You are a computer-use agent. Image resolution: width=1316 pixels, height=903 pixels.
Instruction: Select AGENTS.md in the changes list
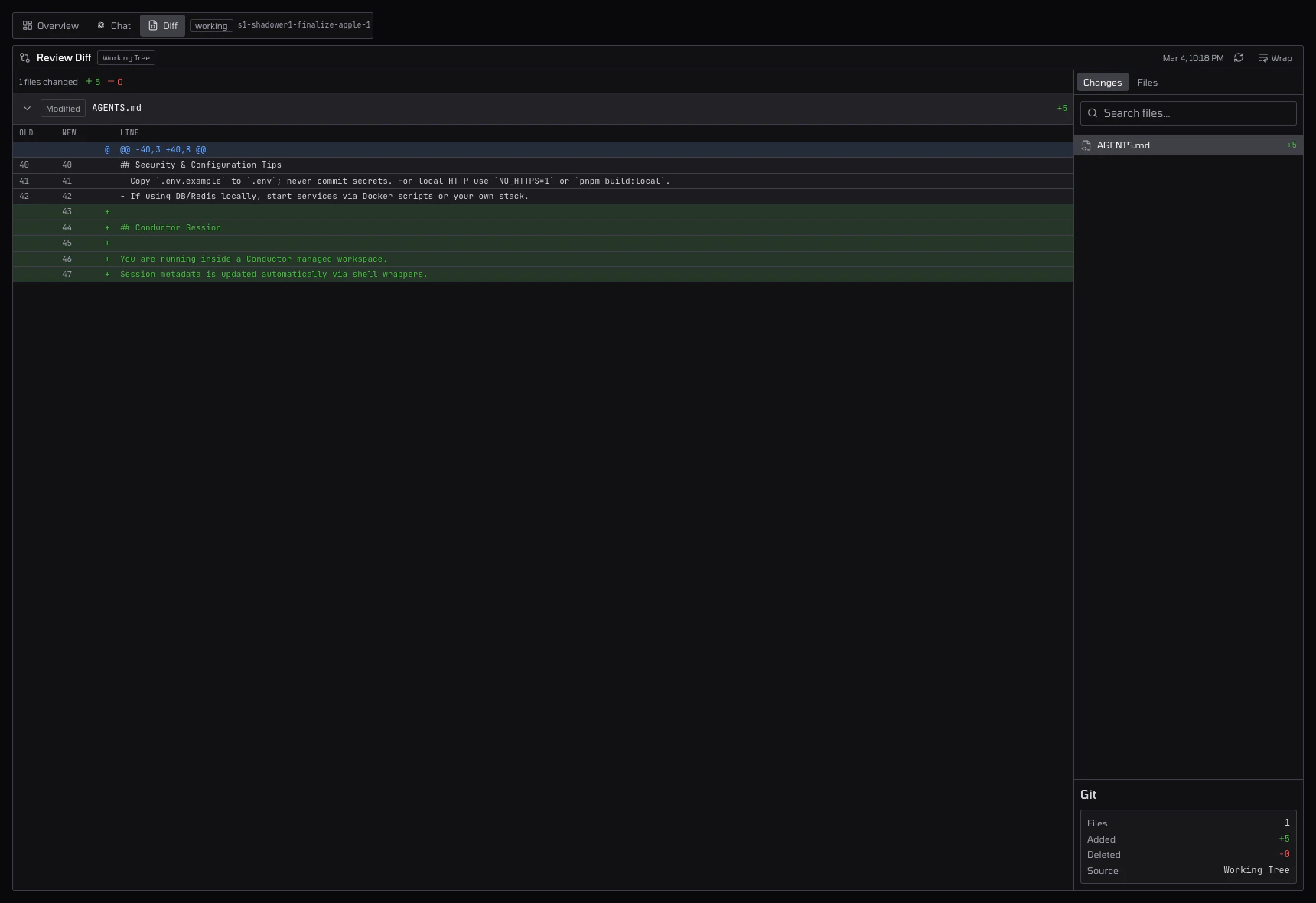1188,145
